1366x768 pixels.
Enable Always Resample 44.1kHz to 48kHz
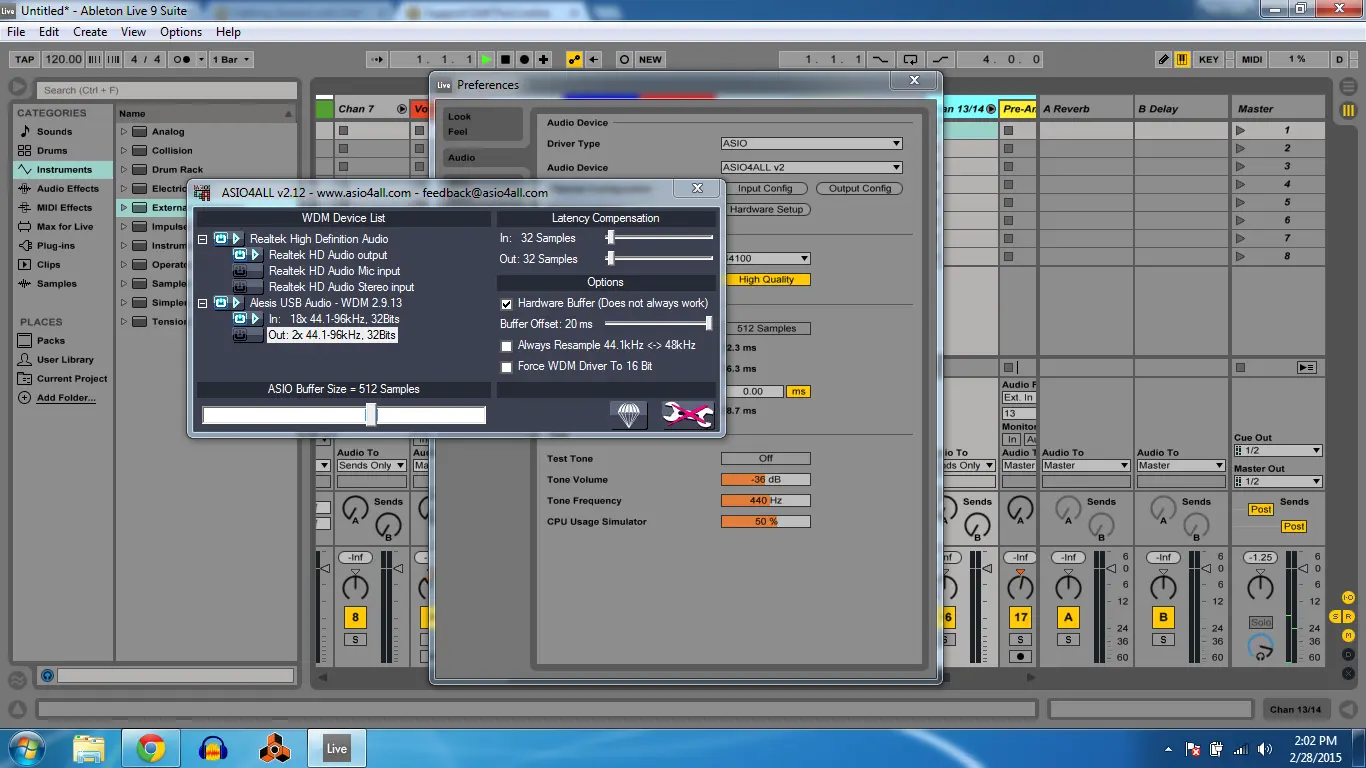pos(506,345)
